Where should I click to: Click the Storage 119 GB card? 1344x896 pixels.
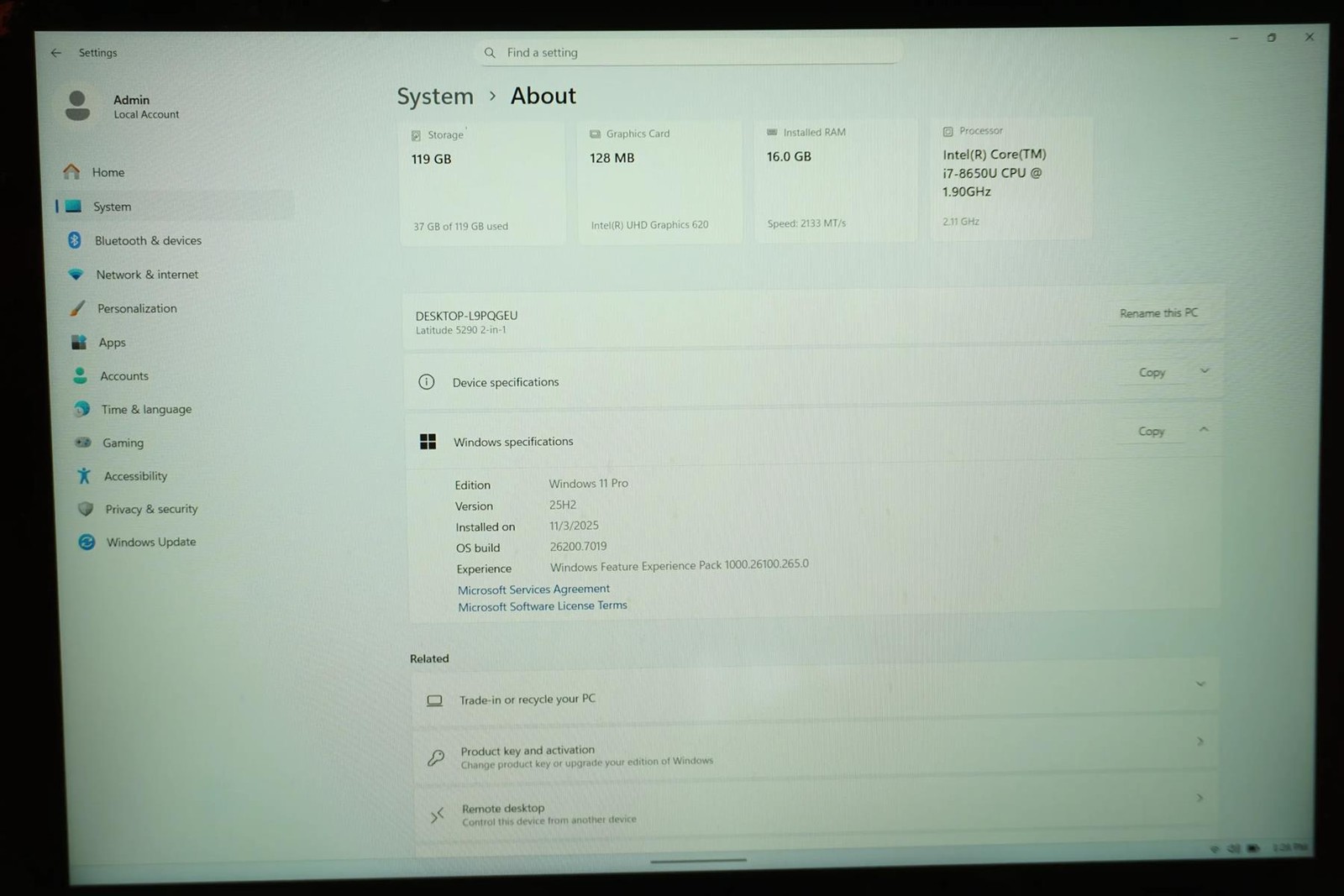(x=482, y=183)
